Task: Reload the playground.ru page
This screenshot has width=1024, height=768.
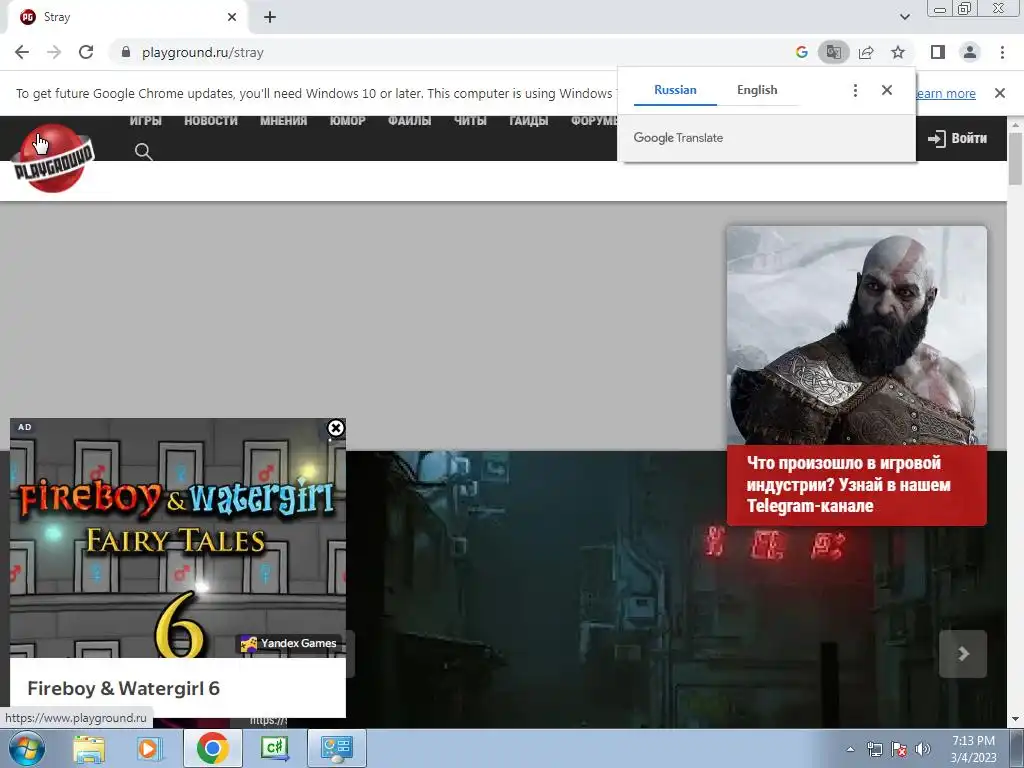Action: tap(86, 52)
